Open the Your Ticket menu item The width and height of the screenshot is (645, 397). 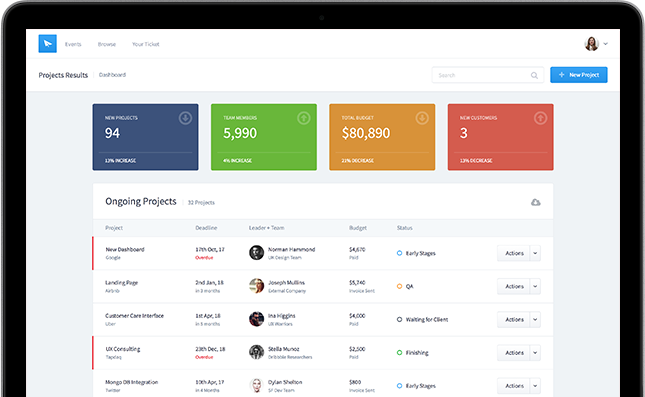point(146,44)
